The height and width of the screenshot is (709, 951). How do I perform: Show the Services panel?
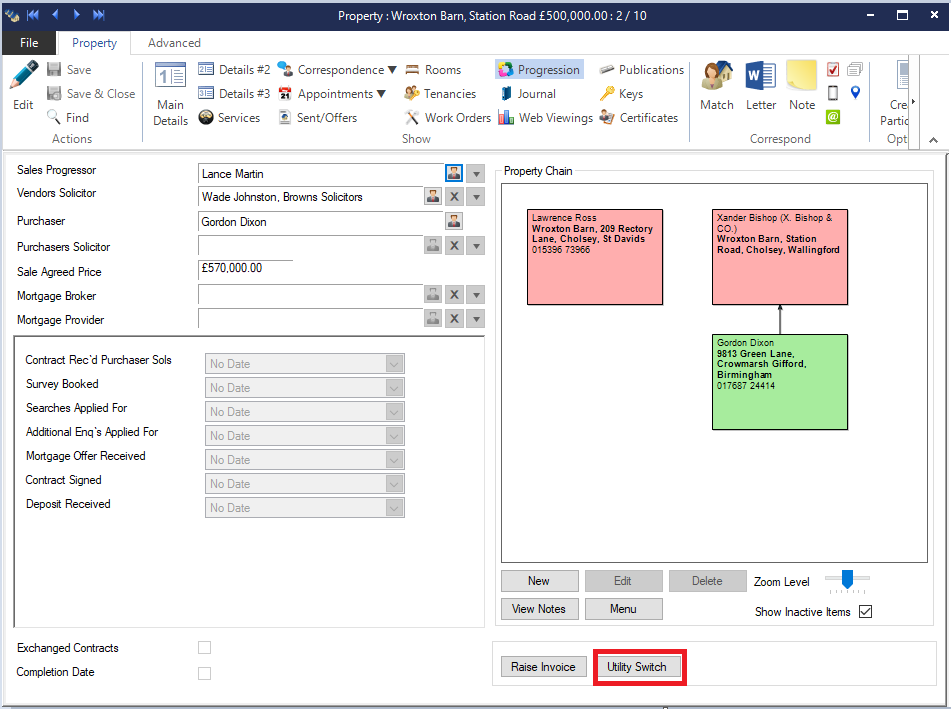click(229, 118)
